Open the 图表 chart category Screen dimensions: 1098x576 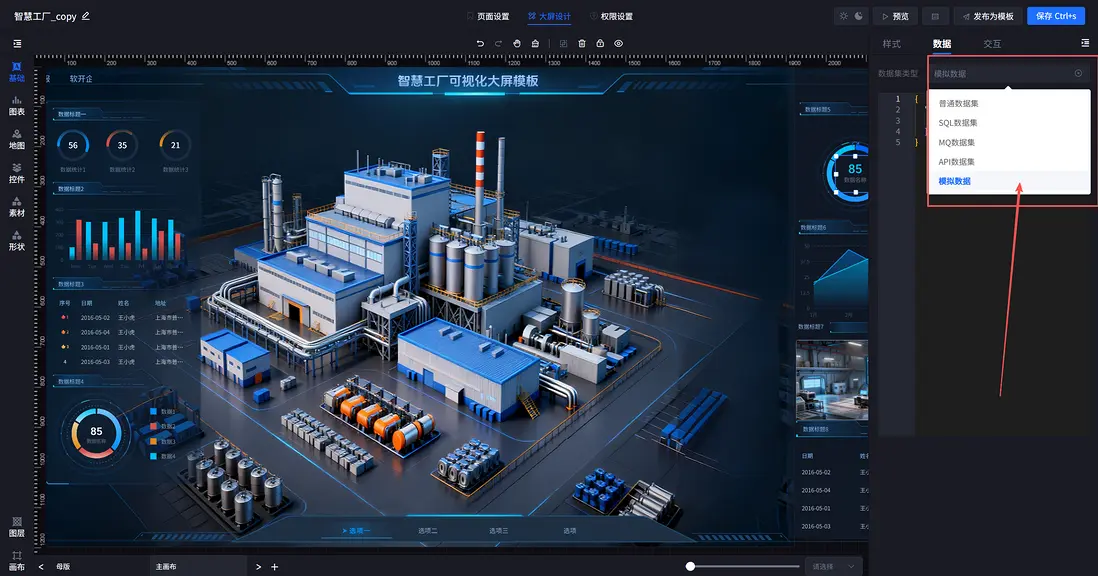pos(17,106)
